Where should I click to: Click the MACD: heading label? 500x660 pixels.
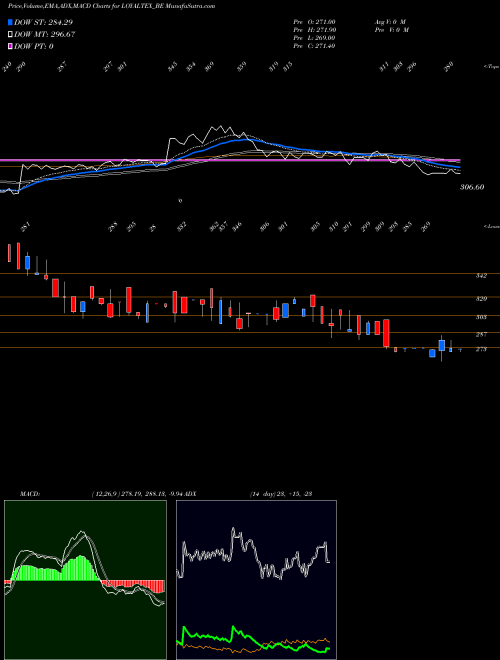click(x=29, y=494)
